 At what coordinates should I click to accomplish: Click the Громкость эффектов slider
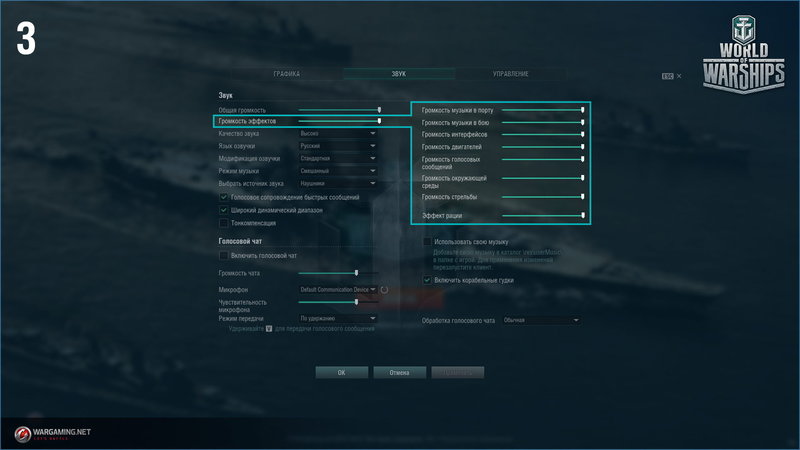[x=339, y=121]
